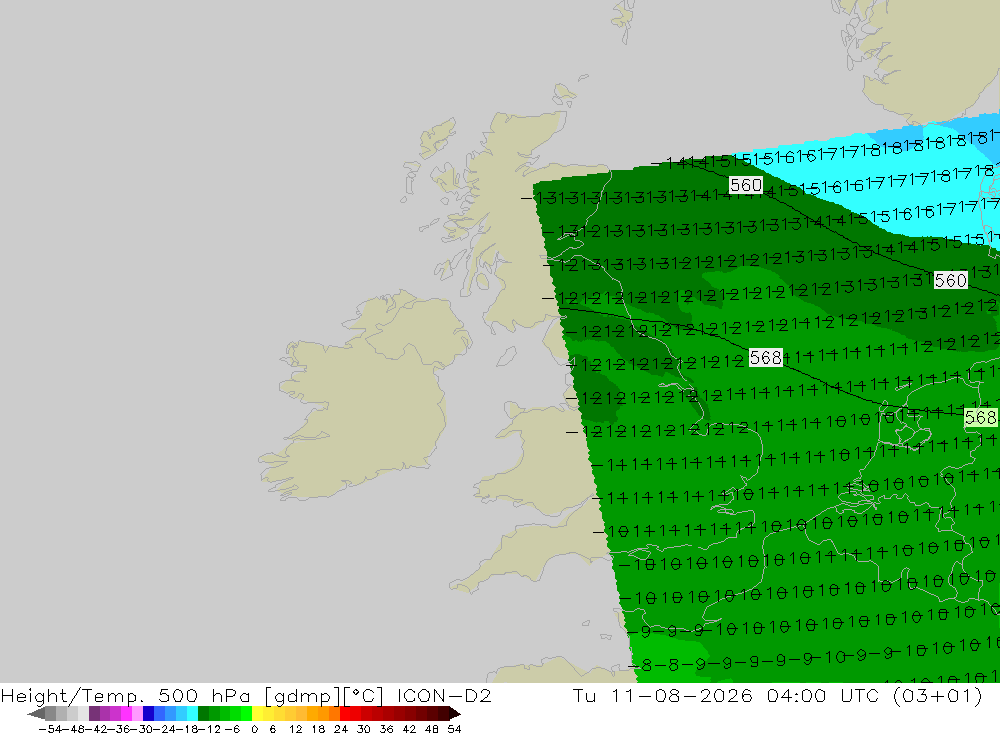Click the '04:00' time text
The width and height of the screenshot is (1000, 733).
click(797, 695)
